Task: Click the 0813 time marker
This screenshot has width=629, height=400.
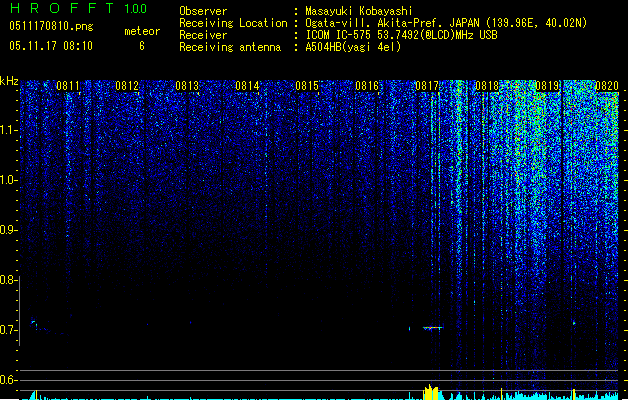Action: click(187, 85)
